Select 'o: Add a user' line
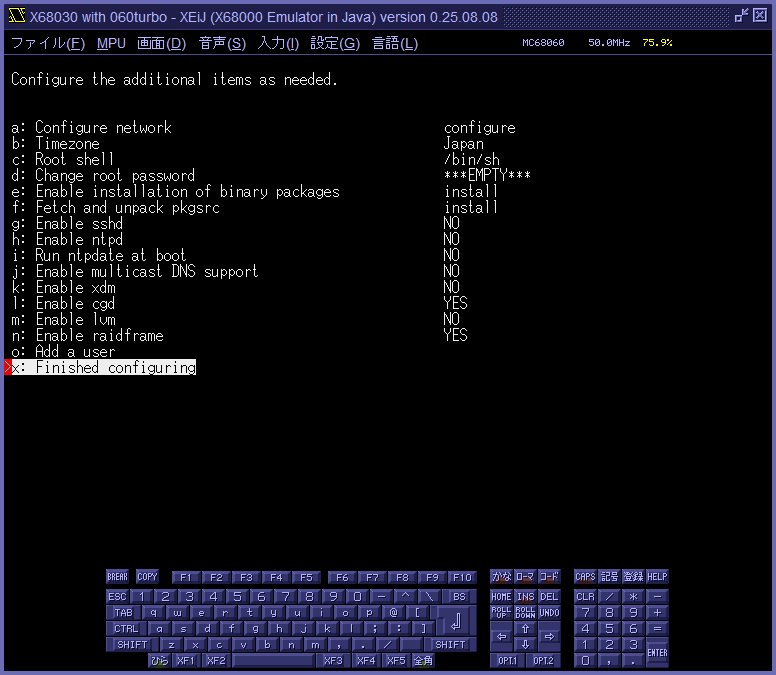Screen dimensions: 776x675 [x=63, y=351]
